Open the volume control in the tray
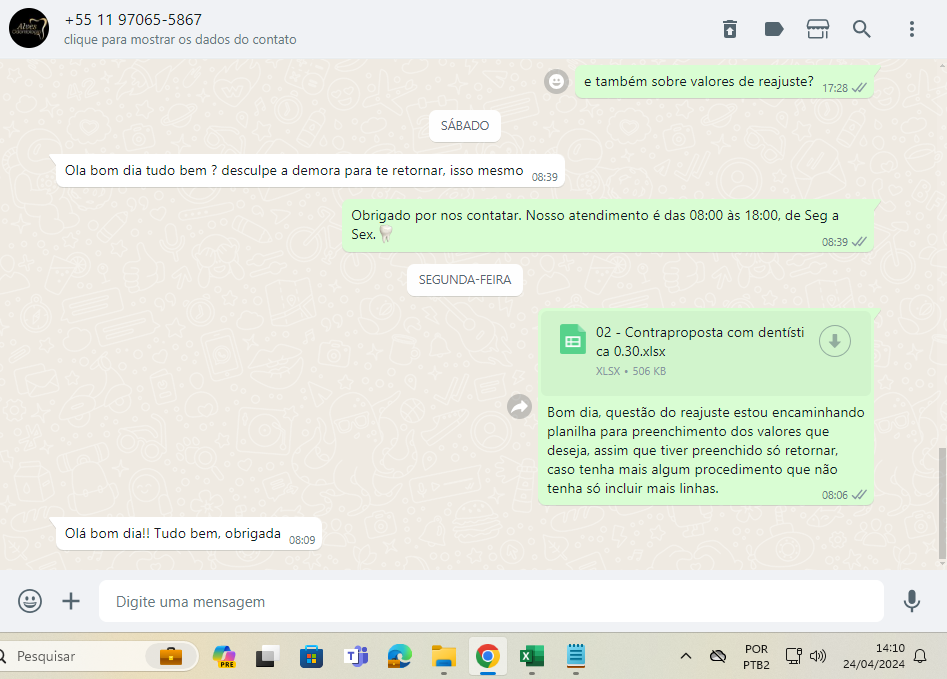This screenshot has height=679, width=947. 818,656
